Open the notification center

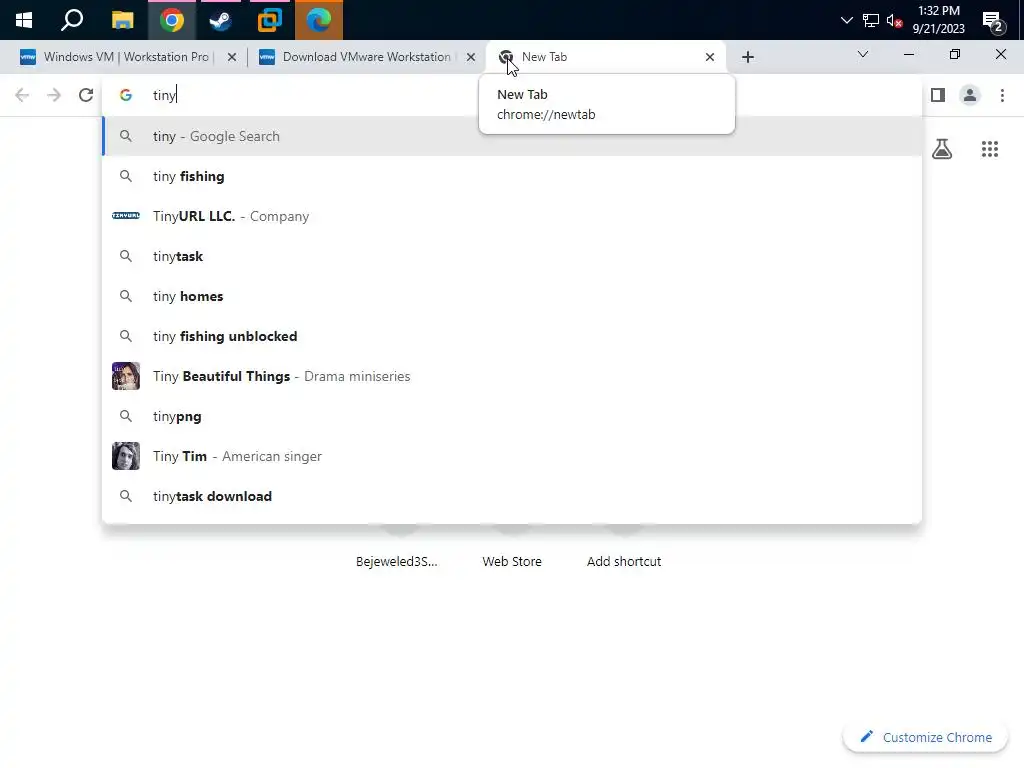tap(994, 22)
